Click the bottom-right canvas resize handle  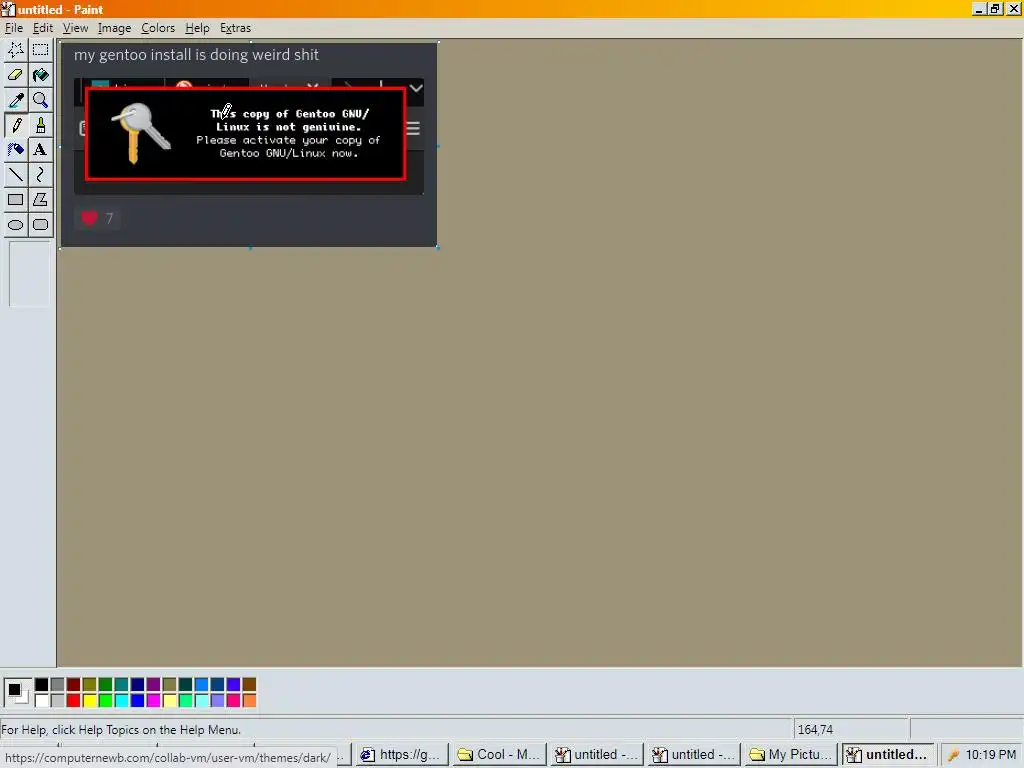point(438,248)
